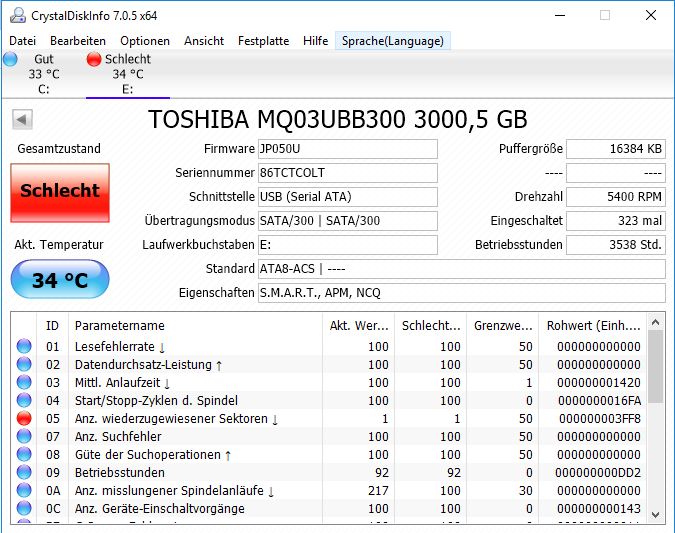Click blue status dot of Datendurchsatz-Leistung row

[24, 364]
